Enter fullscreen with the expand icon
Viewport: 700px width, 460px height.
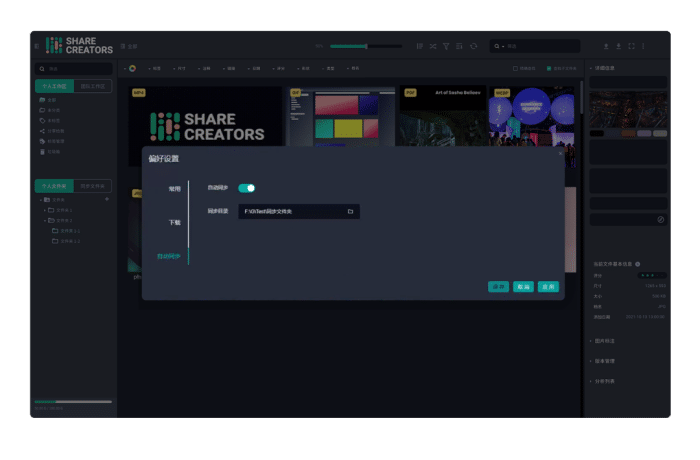click(x=631, y=46)
